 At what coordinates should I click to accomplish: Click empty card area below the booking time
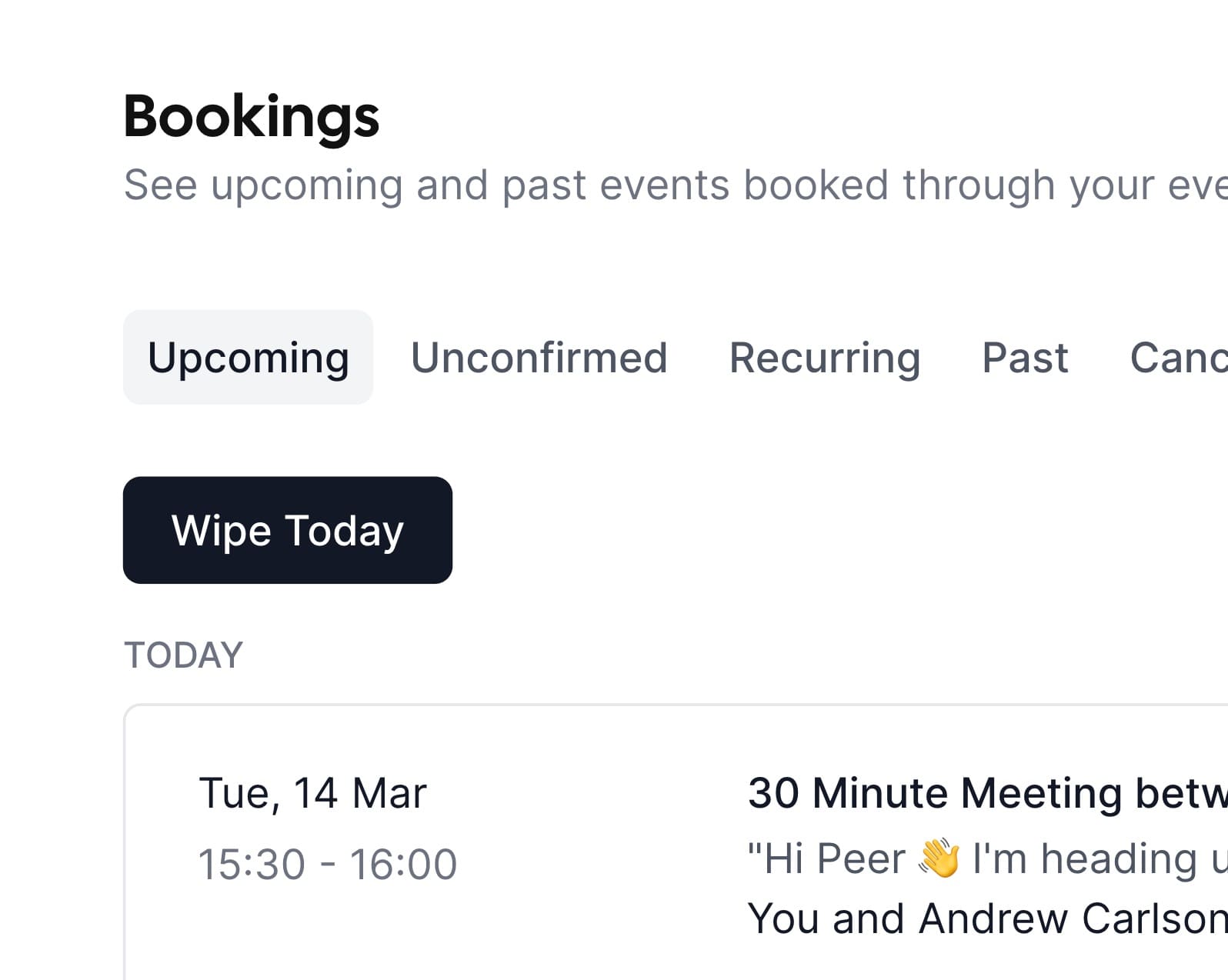(323, 938)
